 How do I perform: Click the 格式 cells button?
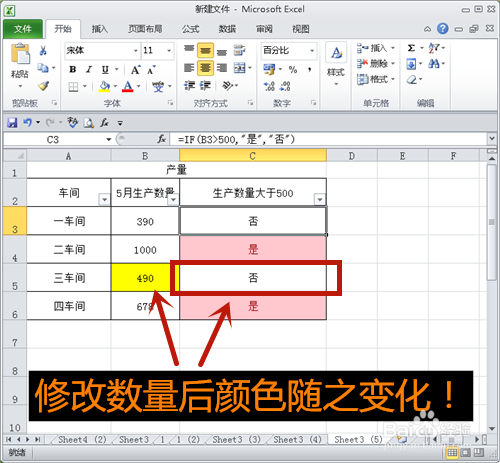376,79
